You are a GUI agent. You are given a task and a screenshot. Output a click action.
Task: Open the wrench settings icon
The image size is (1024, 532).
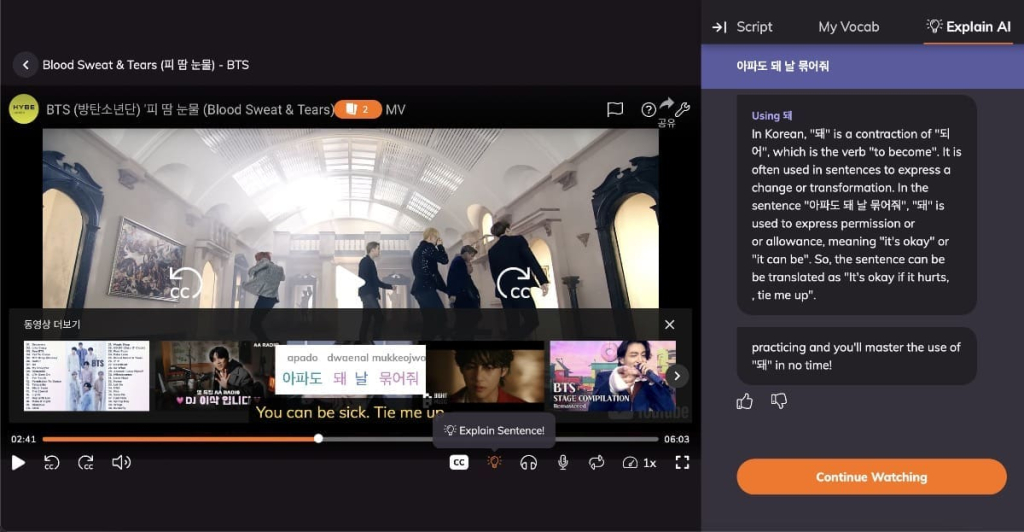point(682,109)
